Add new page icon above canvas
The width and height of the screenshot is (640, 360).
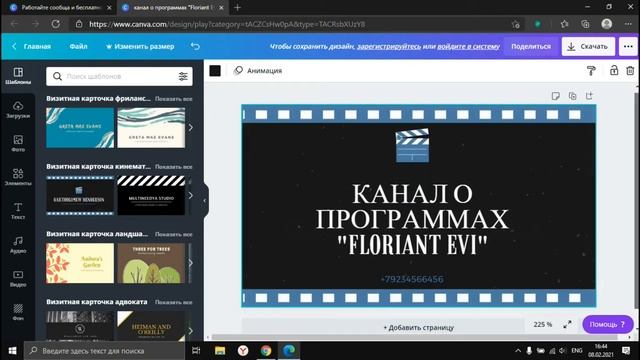pyautogui.click(x=589, y=96)
